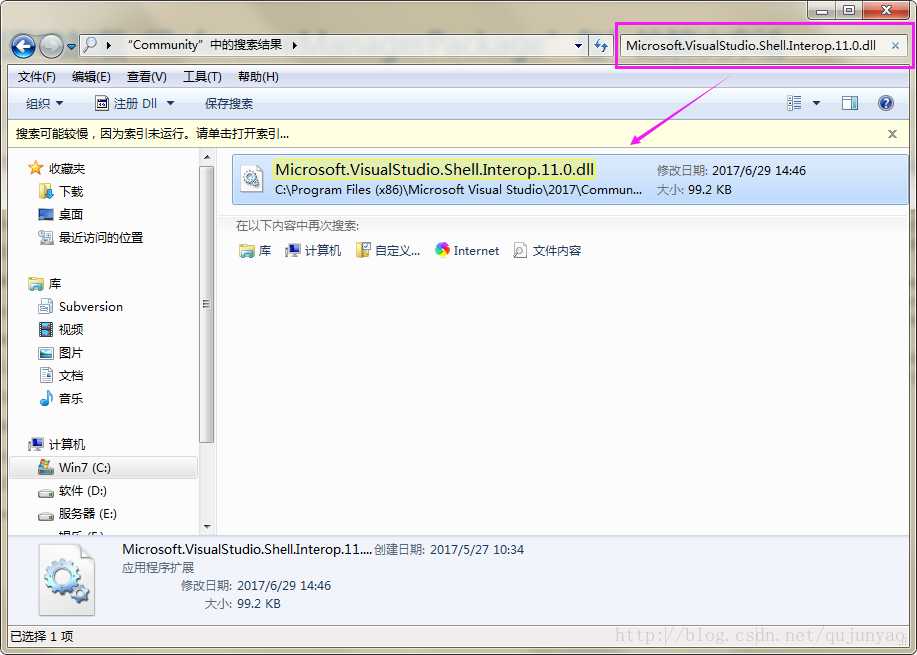
Task: Select 下载 folder in favorites
Action: point(61,191)
